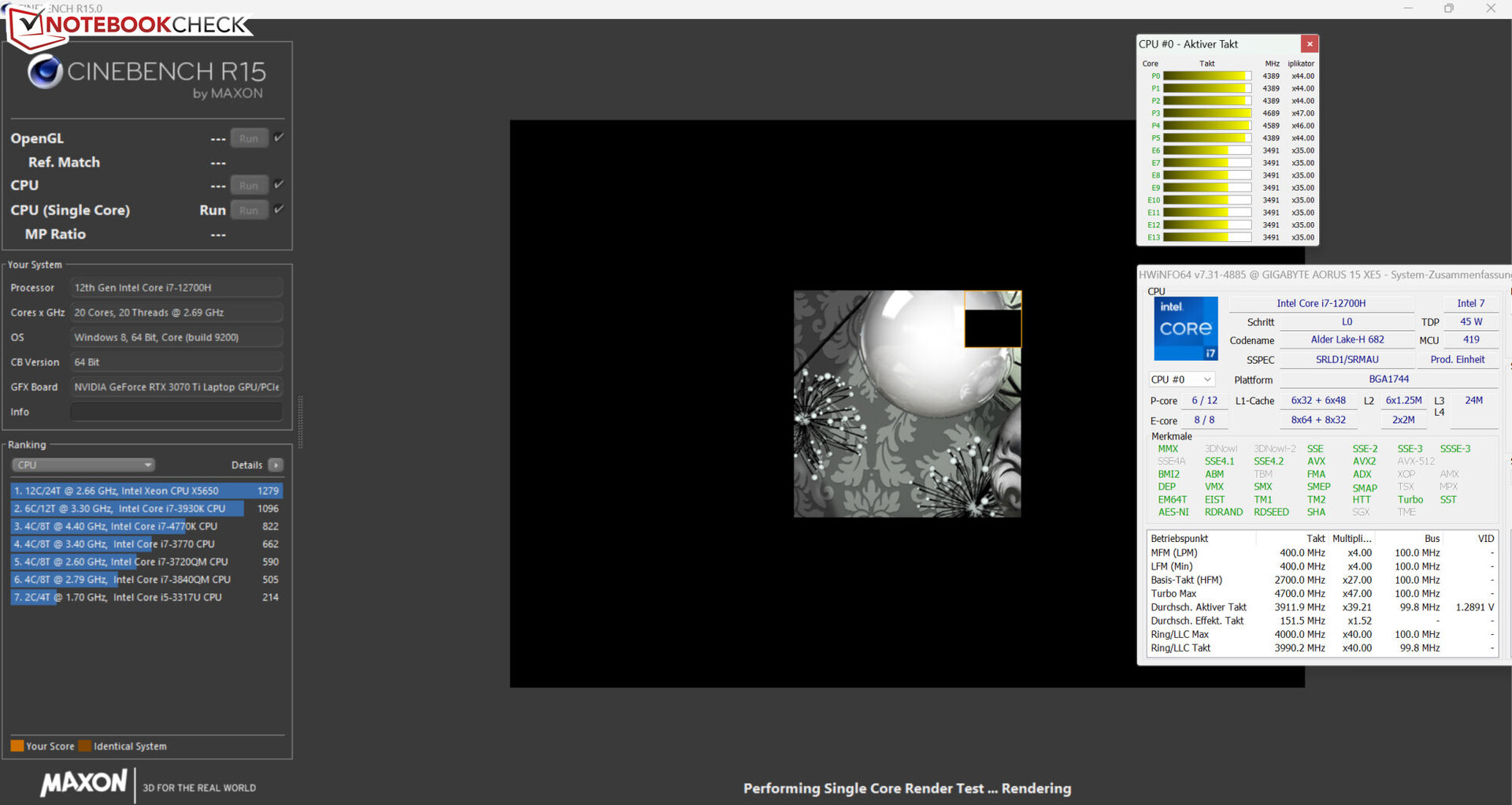Image resolution: width=1512 pixels, height=805 pixels.
Task: Click the MP Ratio label
Action: click(x=55, y=234)
